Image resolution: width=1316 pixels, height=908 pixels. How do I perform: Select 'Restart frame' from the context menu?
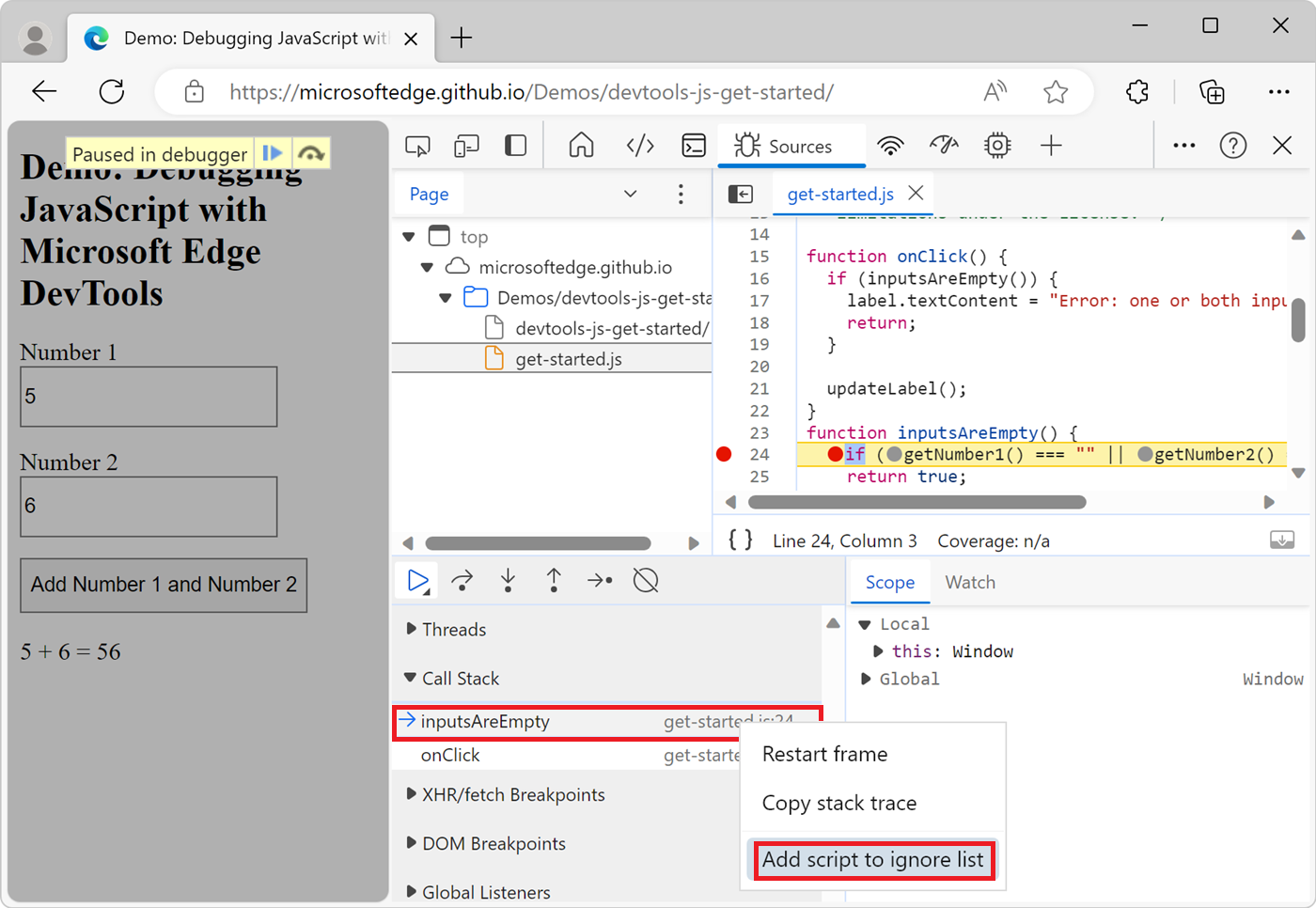click(824, 753)
